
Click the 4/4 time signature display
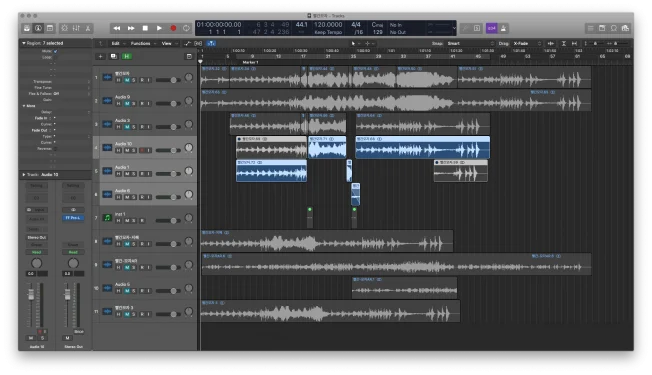click(356, 25)
